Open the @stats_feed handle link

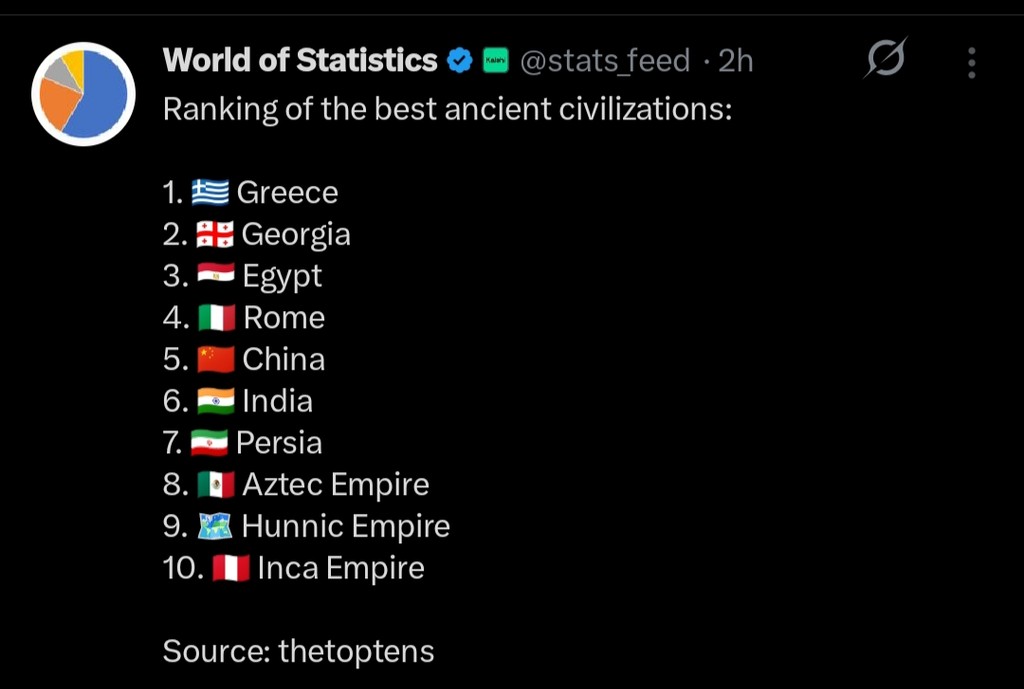click(605, 61)
